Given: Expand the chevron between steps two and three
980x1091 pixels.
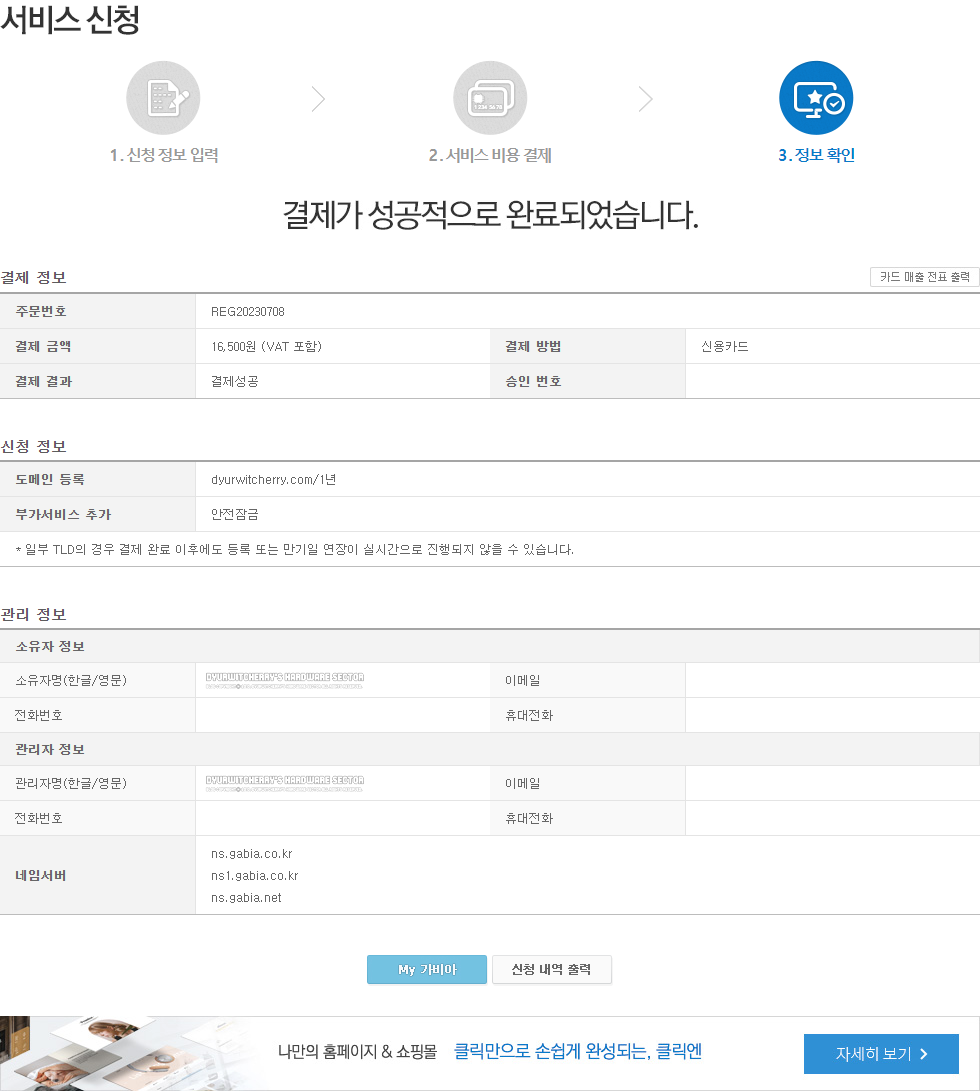Looking at the screenshot, I should 645,99.
